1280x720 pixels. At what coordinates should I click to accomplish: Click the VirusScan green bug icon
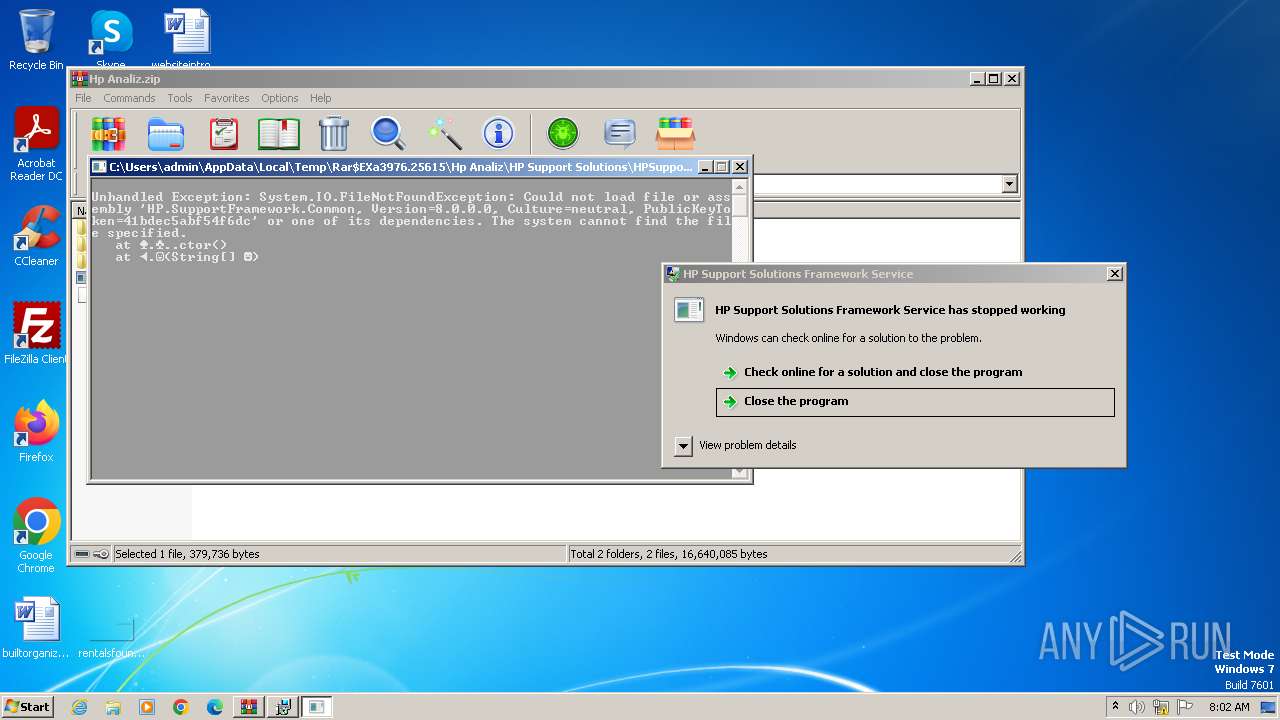(x=563, y=133)
